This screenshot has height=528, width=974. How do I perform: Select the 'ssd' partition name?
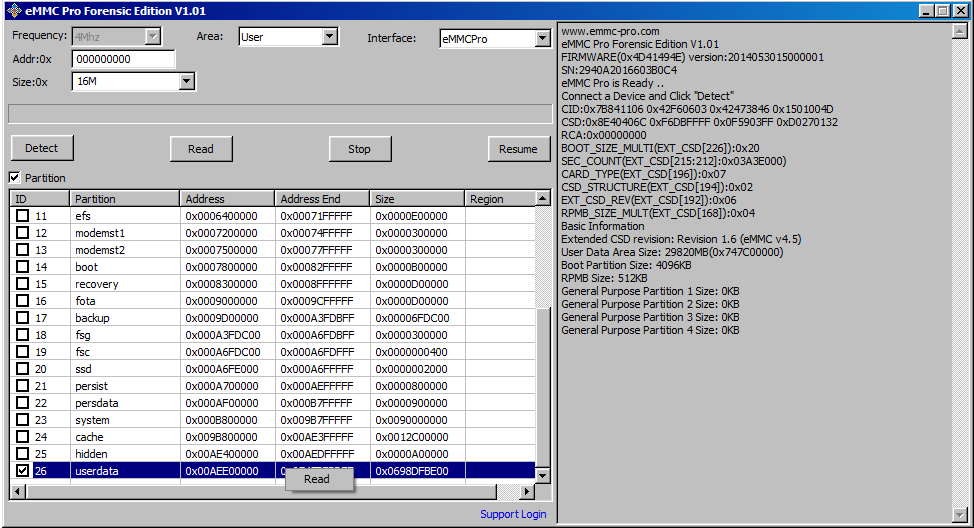point(83,369)
